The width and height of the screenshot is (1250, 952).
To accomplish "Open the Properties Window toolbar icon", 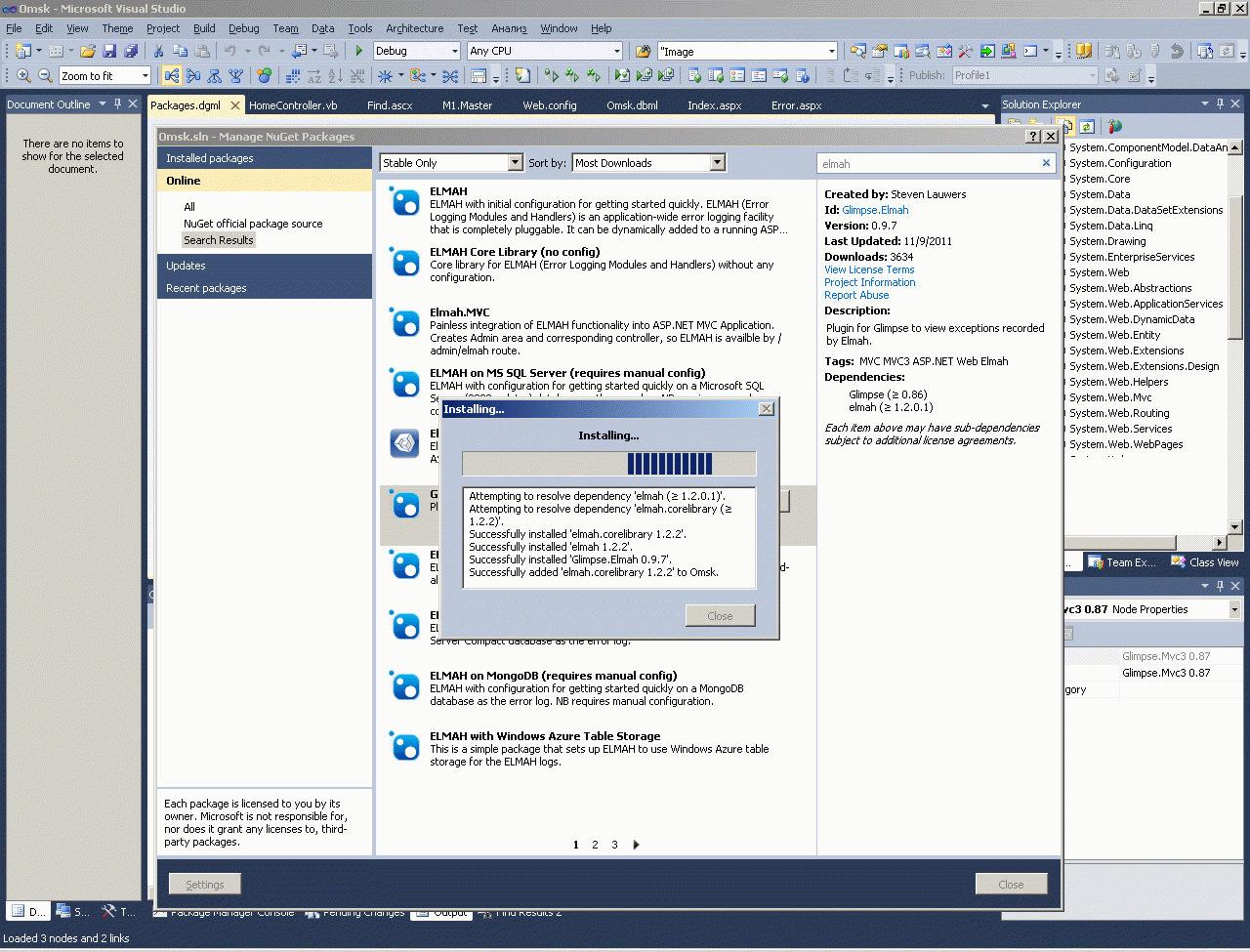I will [x=880, y=51].
